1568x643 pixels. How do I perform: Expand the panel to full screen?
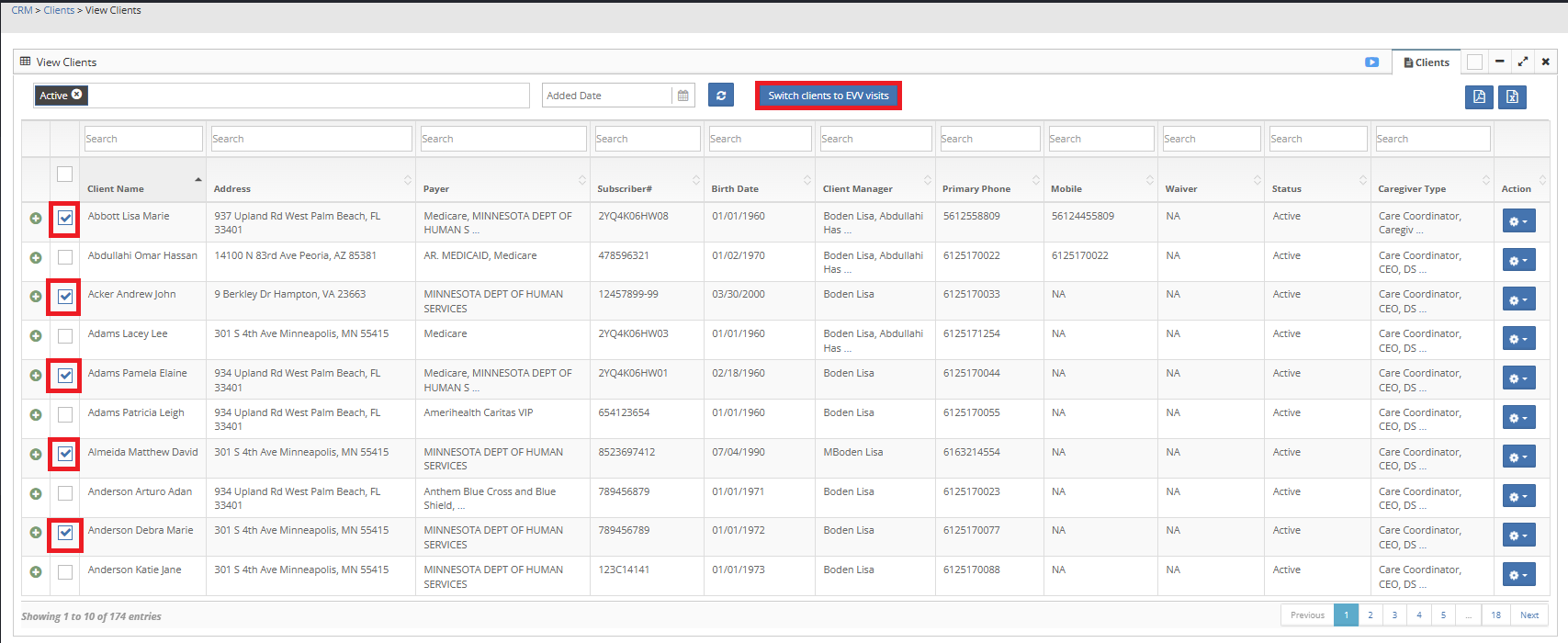click(x=1522, y=62)
